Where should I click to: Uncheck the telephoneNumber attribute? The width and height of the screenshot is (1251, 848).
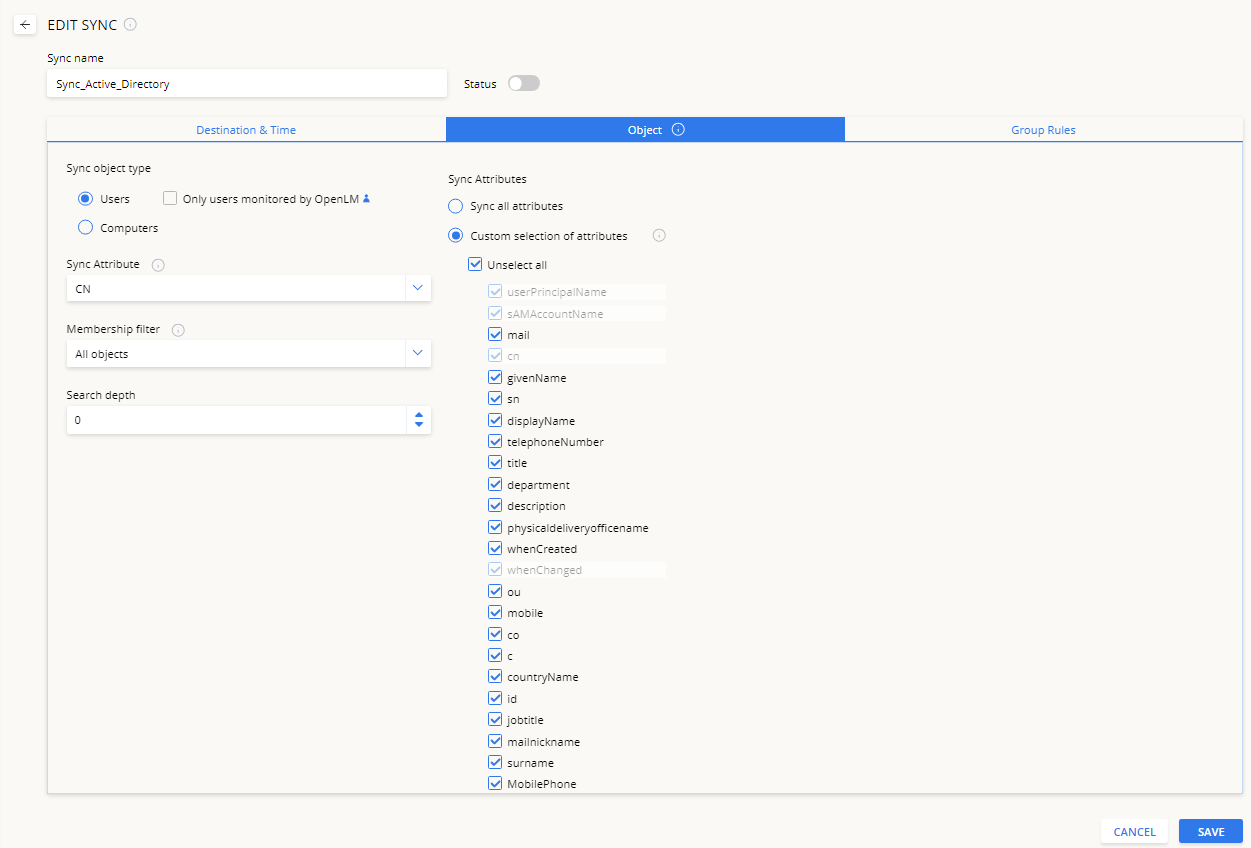[495, 442]
